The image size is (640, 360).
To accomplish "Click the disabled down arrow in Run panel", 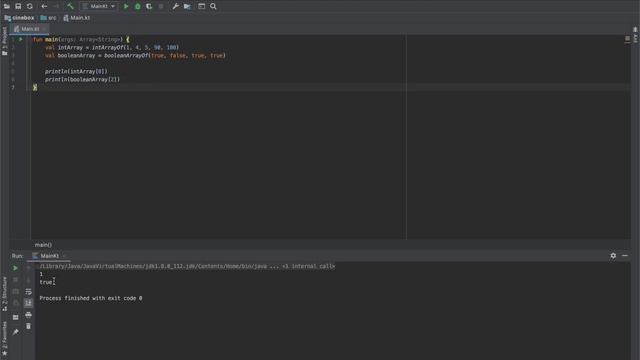I will (28, 280).
